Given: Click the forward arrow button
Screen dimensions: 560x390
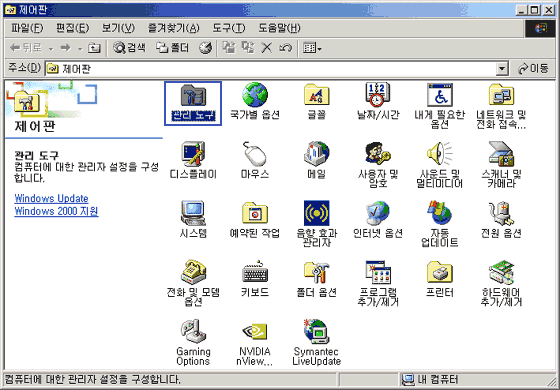Looking at the screenshot, I should point(65,48).
